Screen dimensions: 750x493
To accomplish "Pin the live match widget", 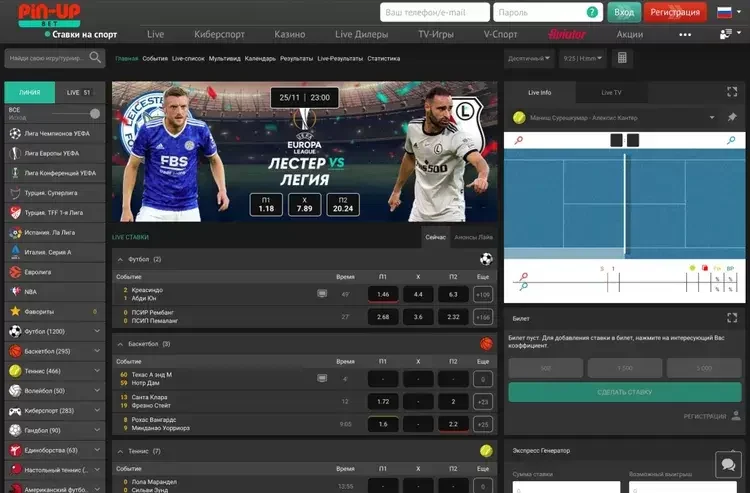I will (732, 118).
